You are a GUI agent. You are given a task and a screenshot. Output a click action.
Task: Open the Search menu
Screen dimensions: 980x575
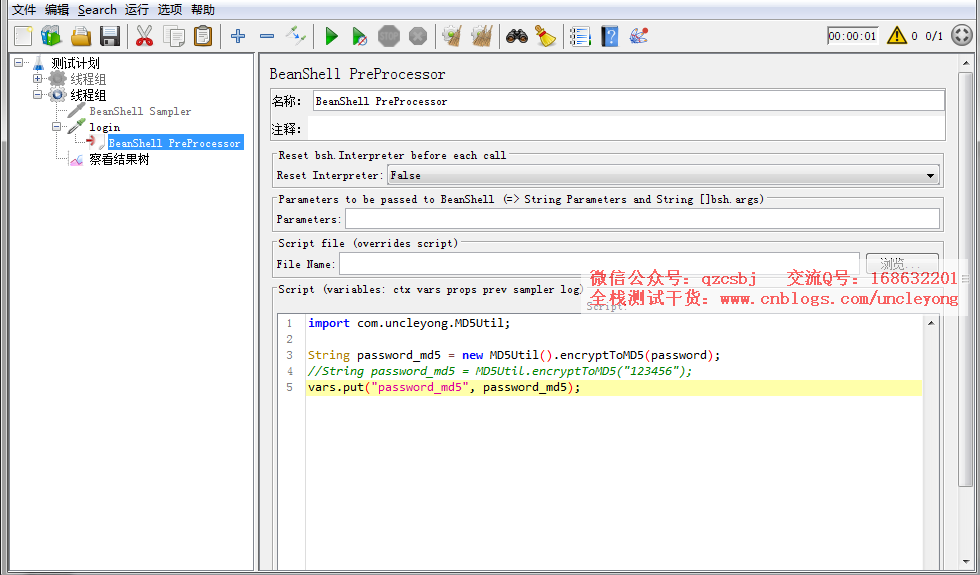coord(98,9)
